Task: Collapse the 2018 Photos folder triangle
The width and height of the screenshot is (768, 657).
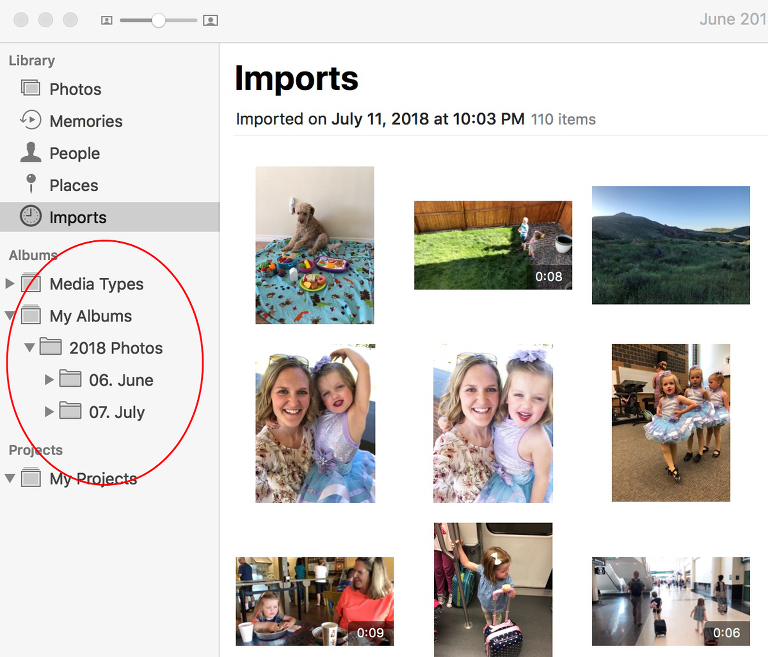Action: [x=29, y=347]
